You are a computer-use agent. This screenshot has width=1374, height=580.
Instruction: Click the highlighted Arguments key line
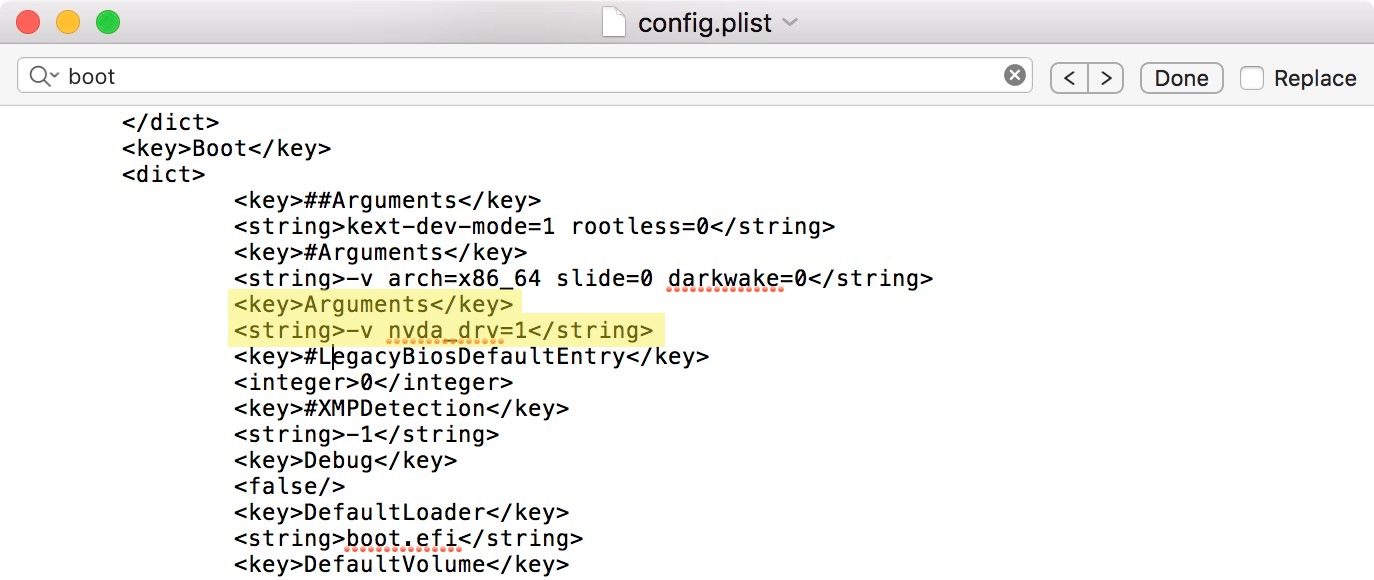[374, 304]
